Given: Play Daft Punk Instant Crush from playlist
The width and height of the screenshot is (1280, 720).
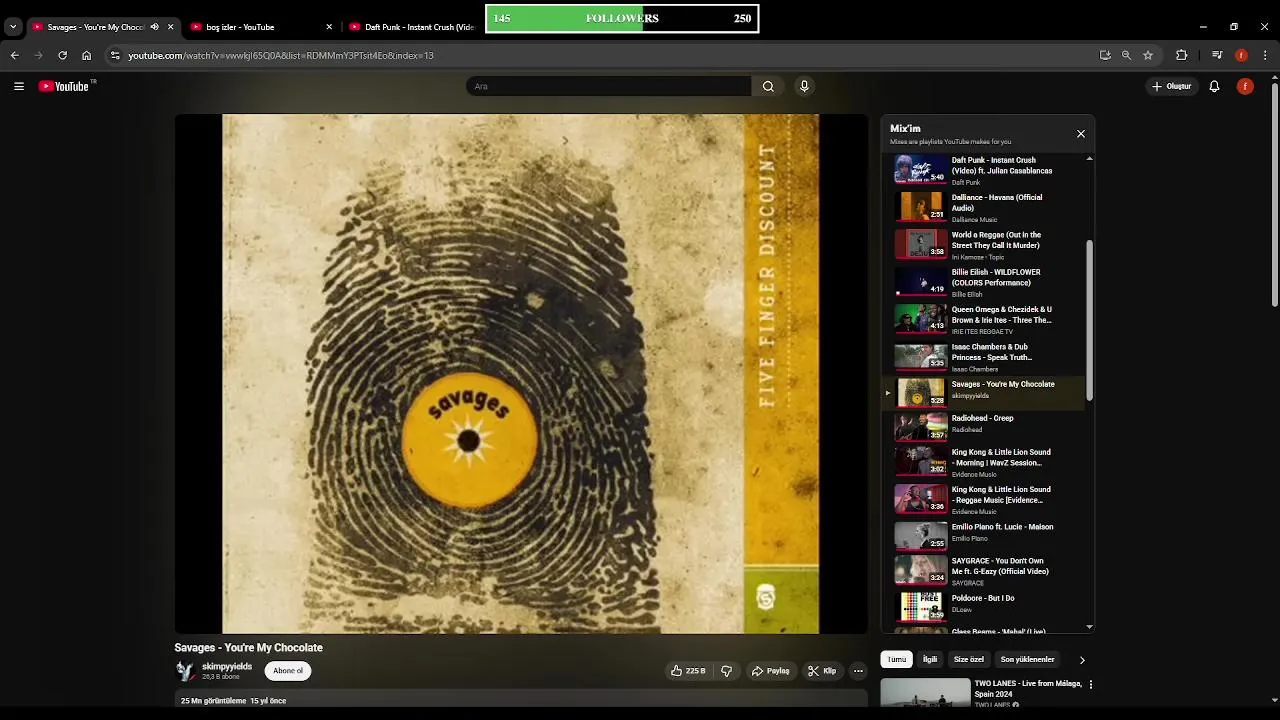Looking at the screenshot, I should [x=985, y=170].
